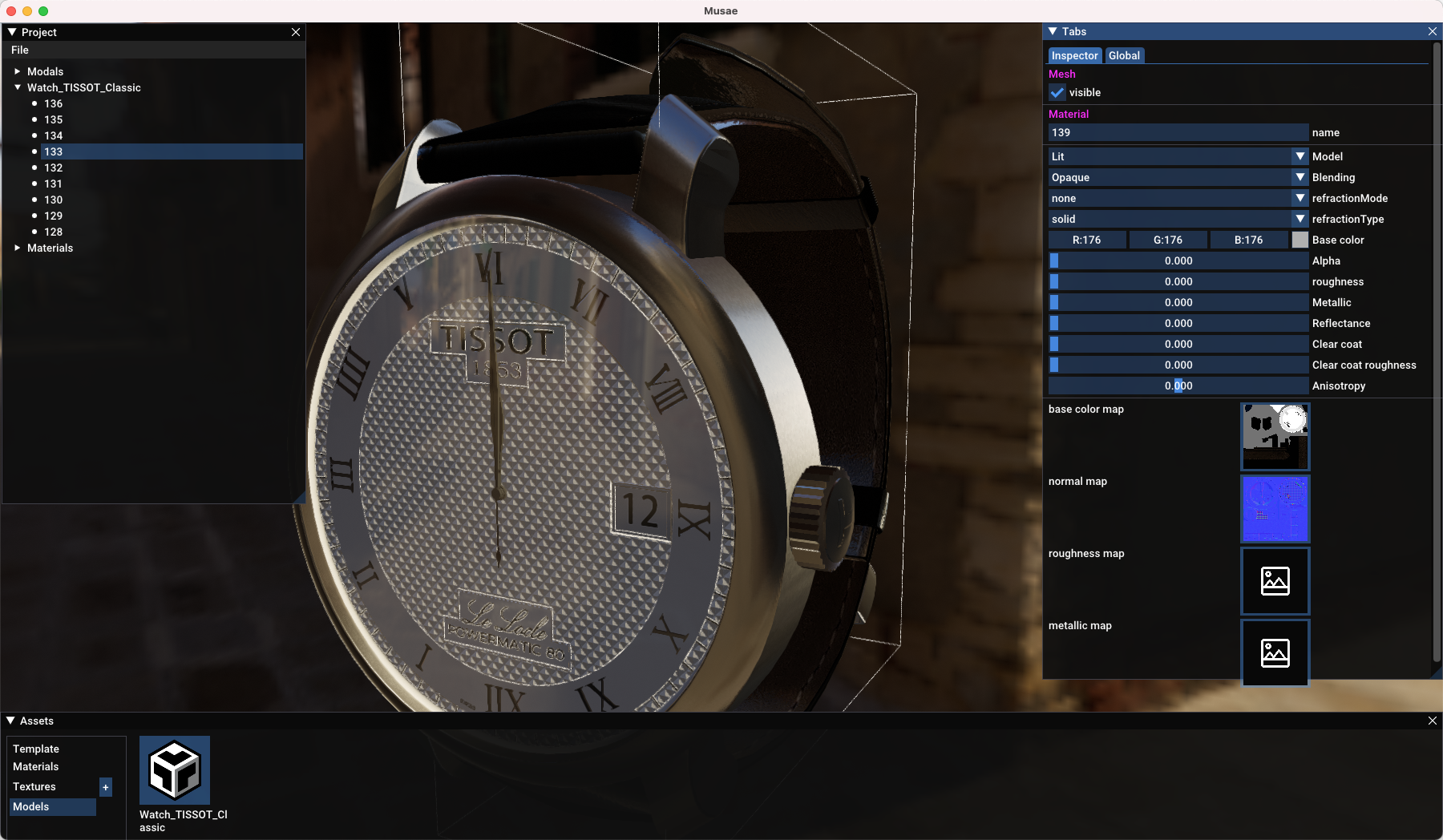1443x840 pixels.
Task: Open the base color map thumbnail
Action: tap(1275, 437)
